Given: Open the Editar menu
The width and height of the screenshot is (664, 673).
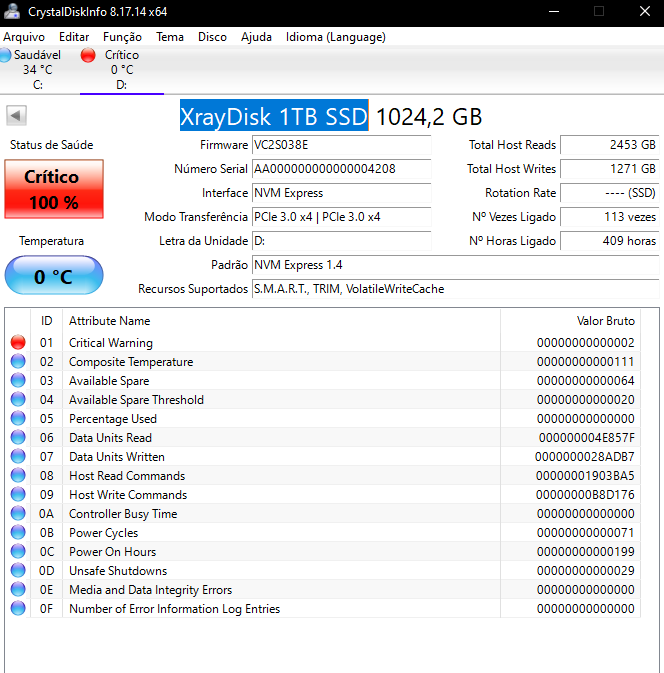Looking at the screenshot, I should 74,37.
